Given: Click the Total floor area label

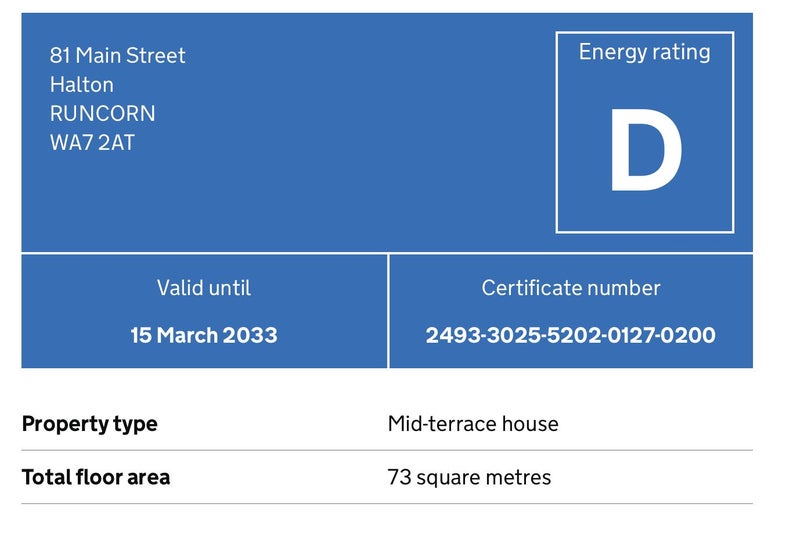Looking at the screenshot, I should (x=96, y=478).
